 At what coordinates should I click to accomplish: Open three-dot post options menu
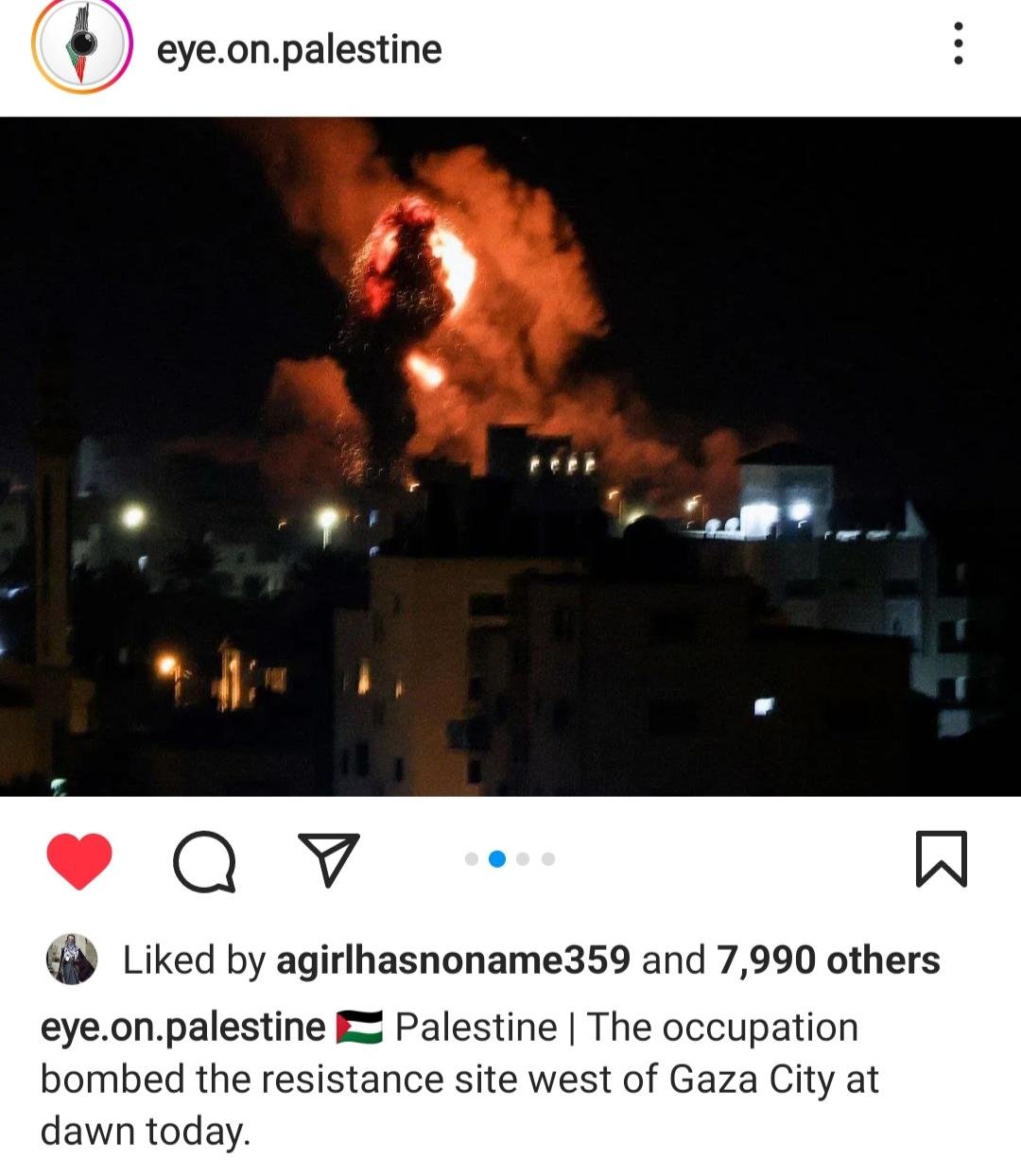(959, 43)
